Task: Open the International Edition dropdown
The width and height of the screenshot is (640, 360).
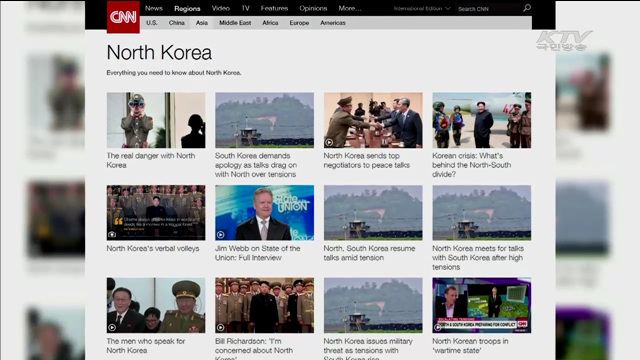Action: coord(422,9)
